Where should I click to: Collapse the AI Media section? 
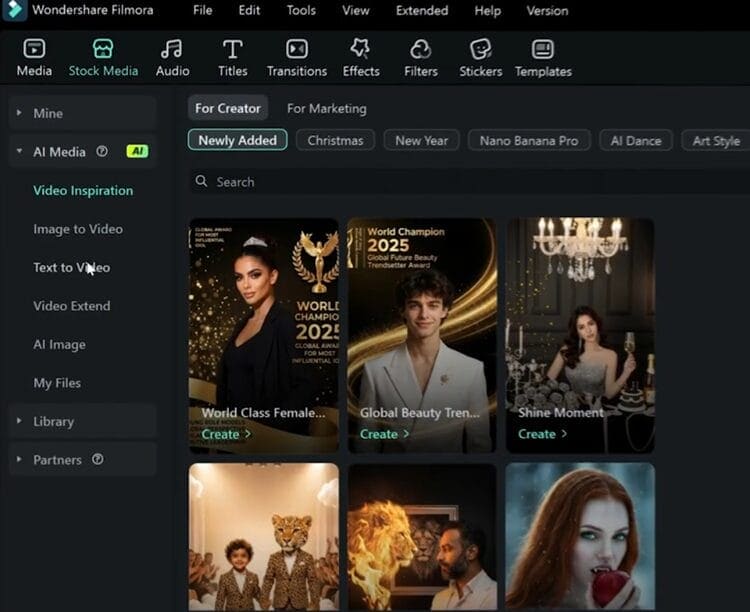[19, 151]
